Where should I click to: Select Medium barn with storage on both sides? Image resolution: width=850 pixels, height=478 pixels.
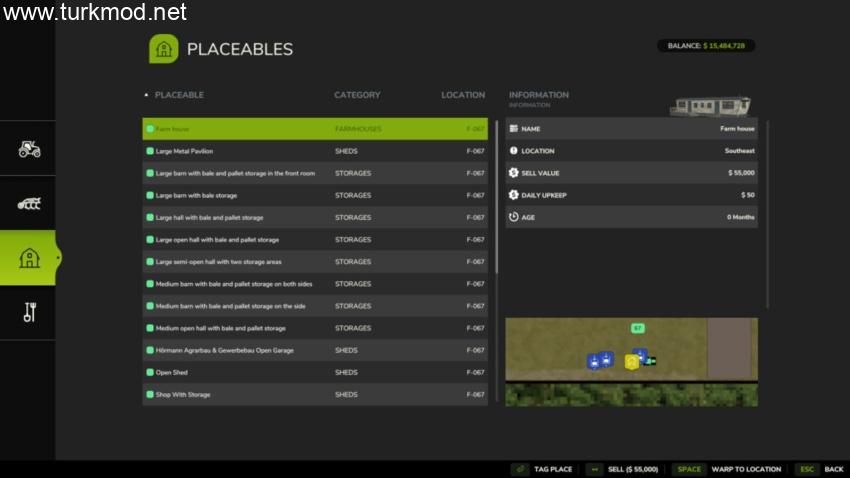pos(315,284)
